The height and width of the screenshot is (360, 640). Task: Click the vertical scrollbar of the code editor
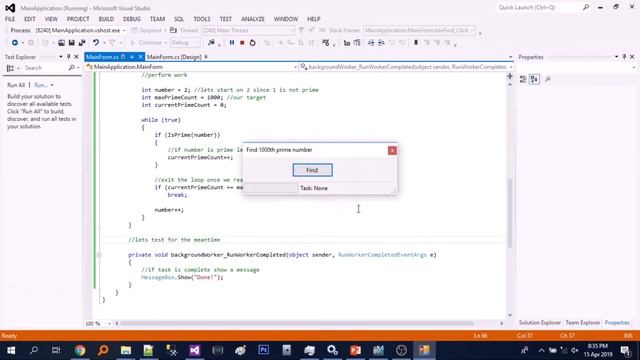click(x=510, y=213)
